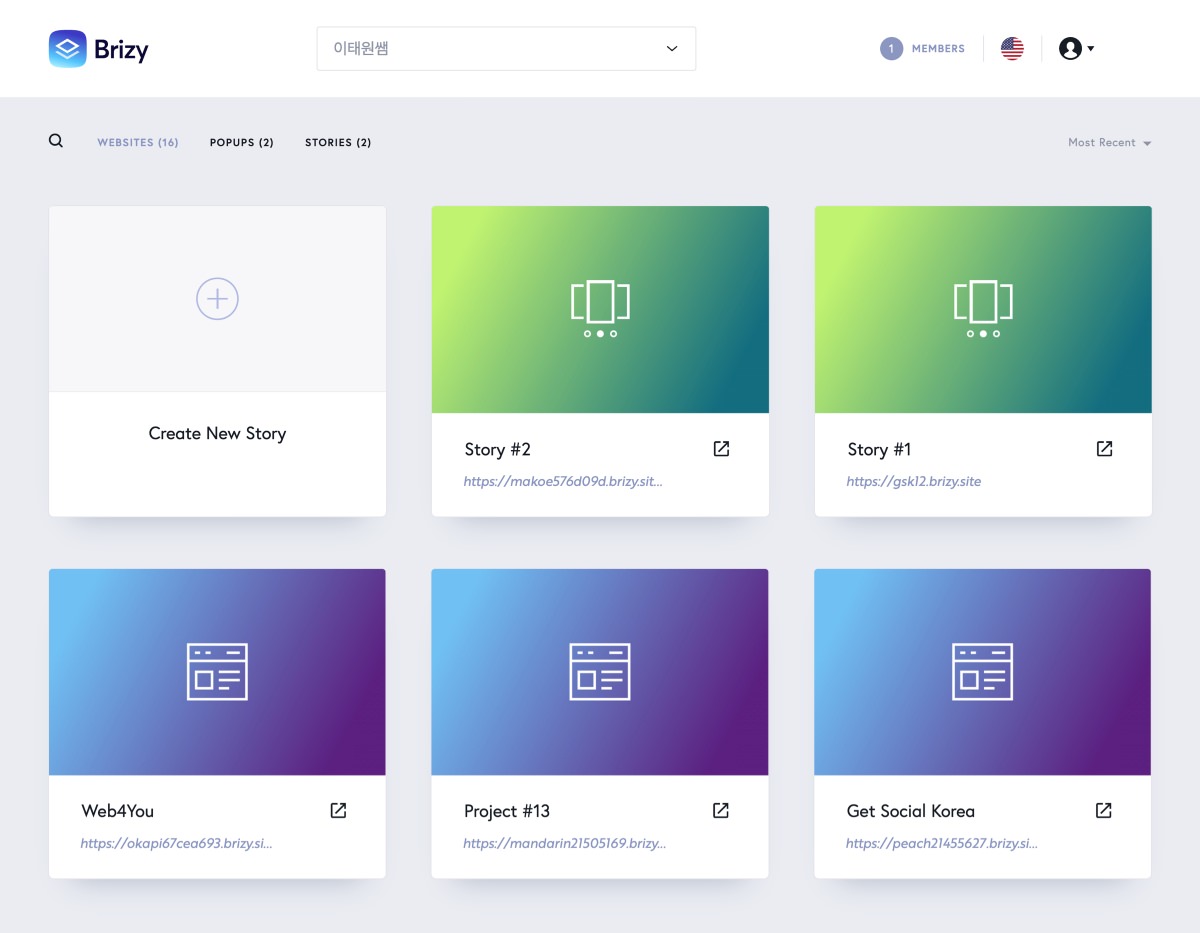Open the gsk12.brizy.site URL link
This screenshot has height=933, width=1200.
(x=913, y=481)
